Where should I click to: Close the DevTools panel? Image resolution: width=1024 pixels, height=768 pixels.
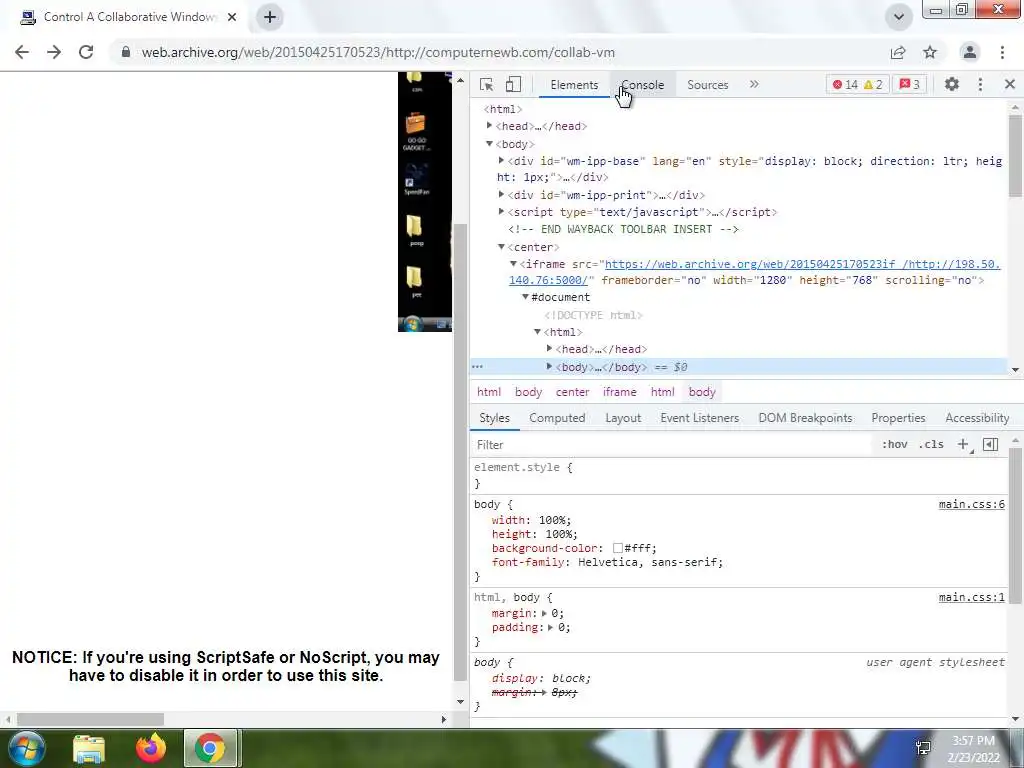point(1010,84)
